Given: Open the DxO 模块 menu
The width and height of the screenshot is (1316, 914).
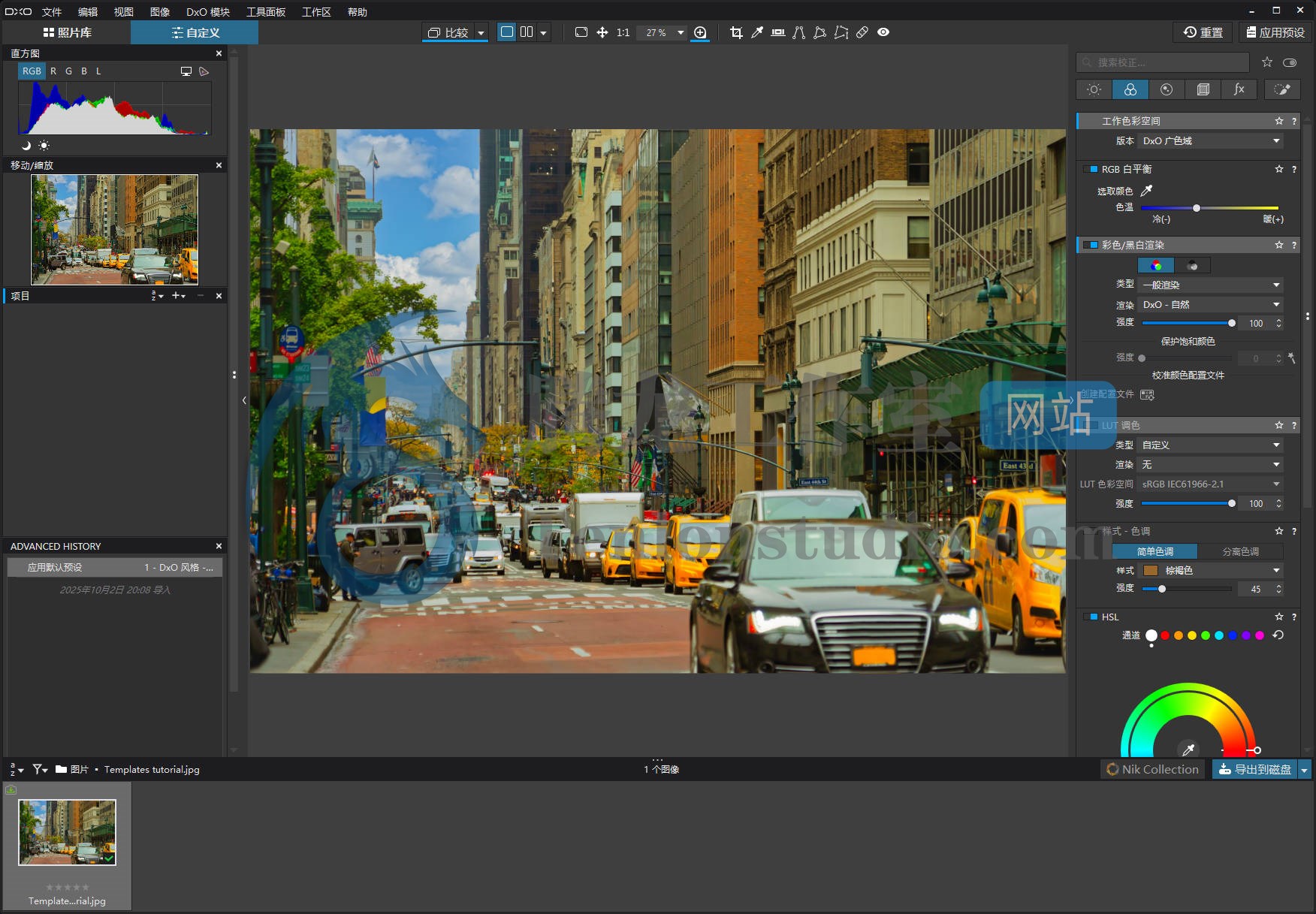Looking at the screenshot, I should point(207,11).
